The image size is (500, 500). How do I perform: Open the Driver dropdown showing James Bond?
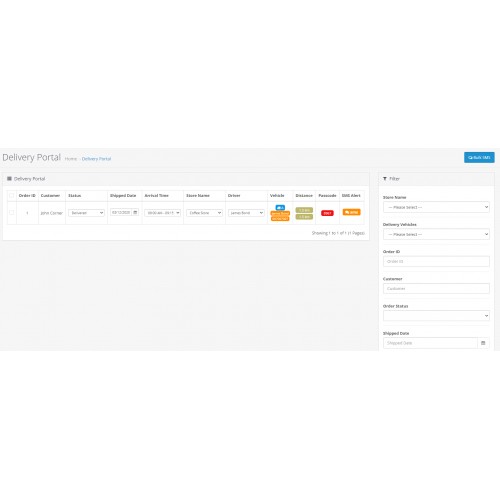coord(246,213)
